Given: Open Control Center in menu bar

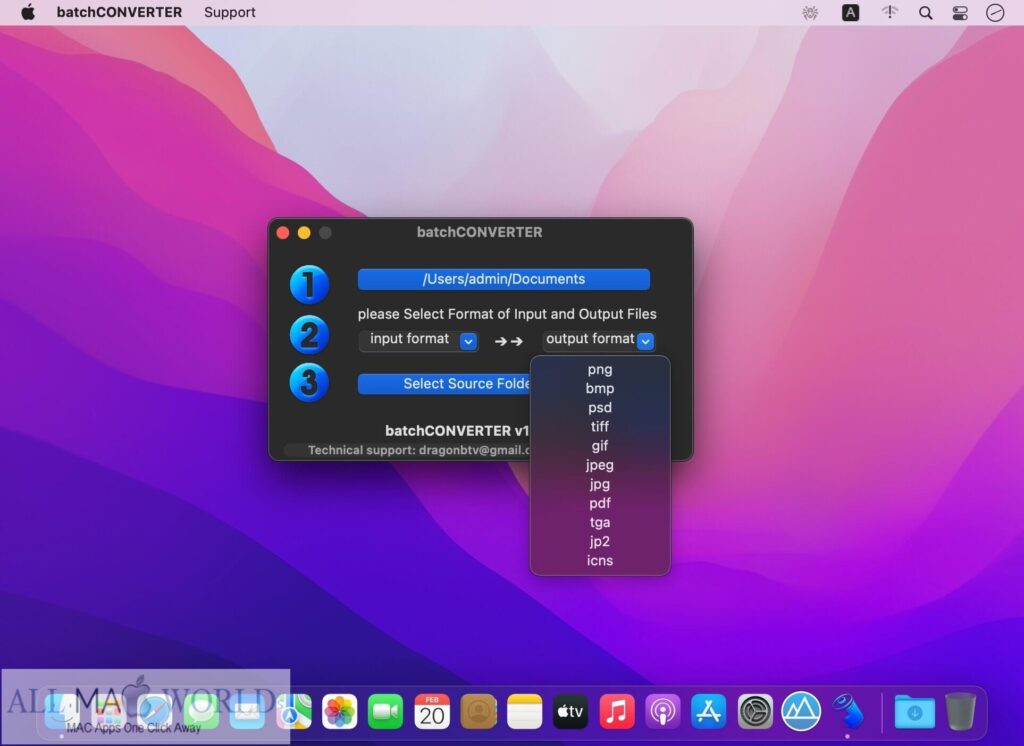Looking at the screenshot, I should [960, 12].
